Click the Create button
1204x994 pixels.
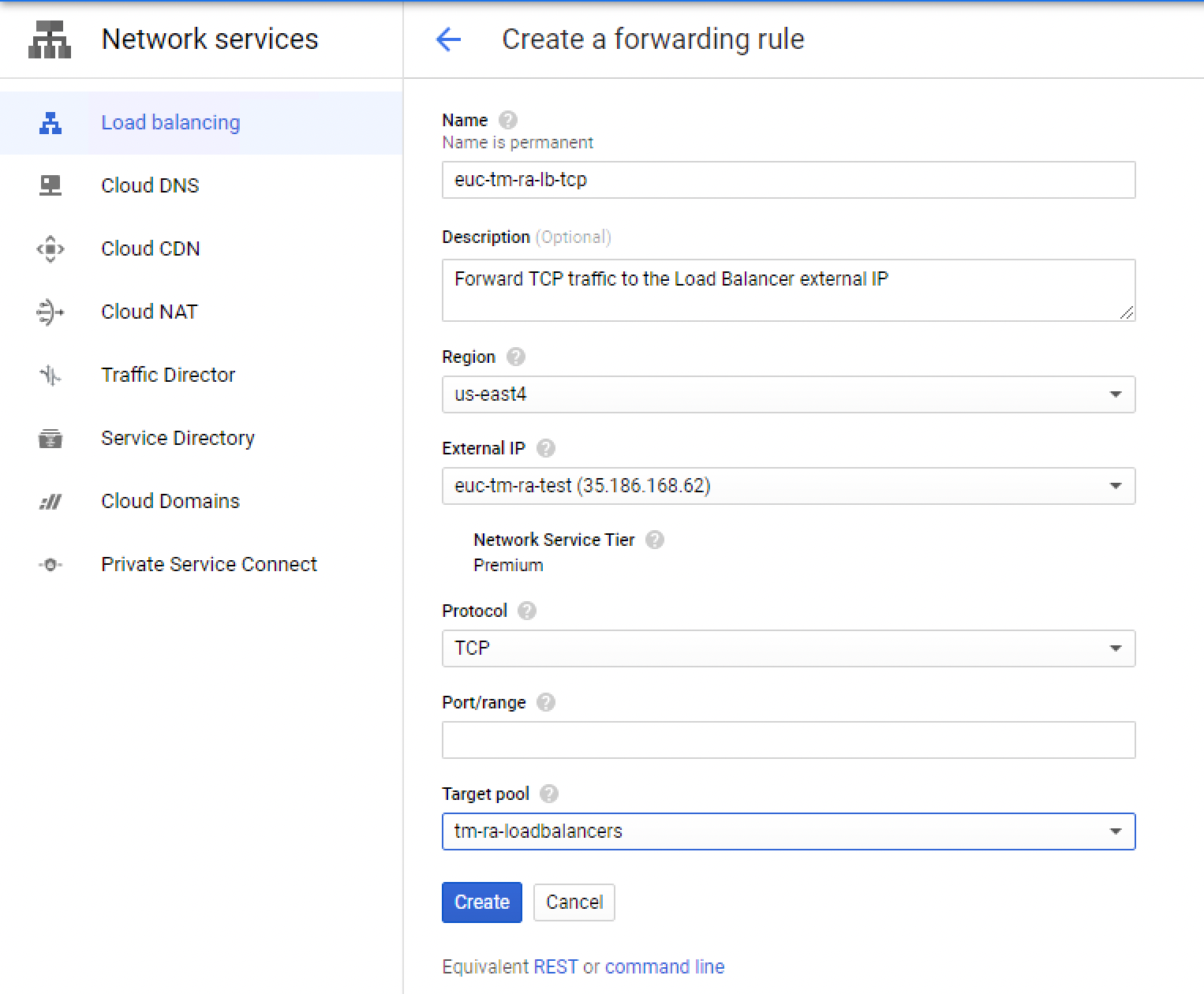click(481, 902)
